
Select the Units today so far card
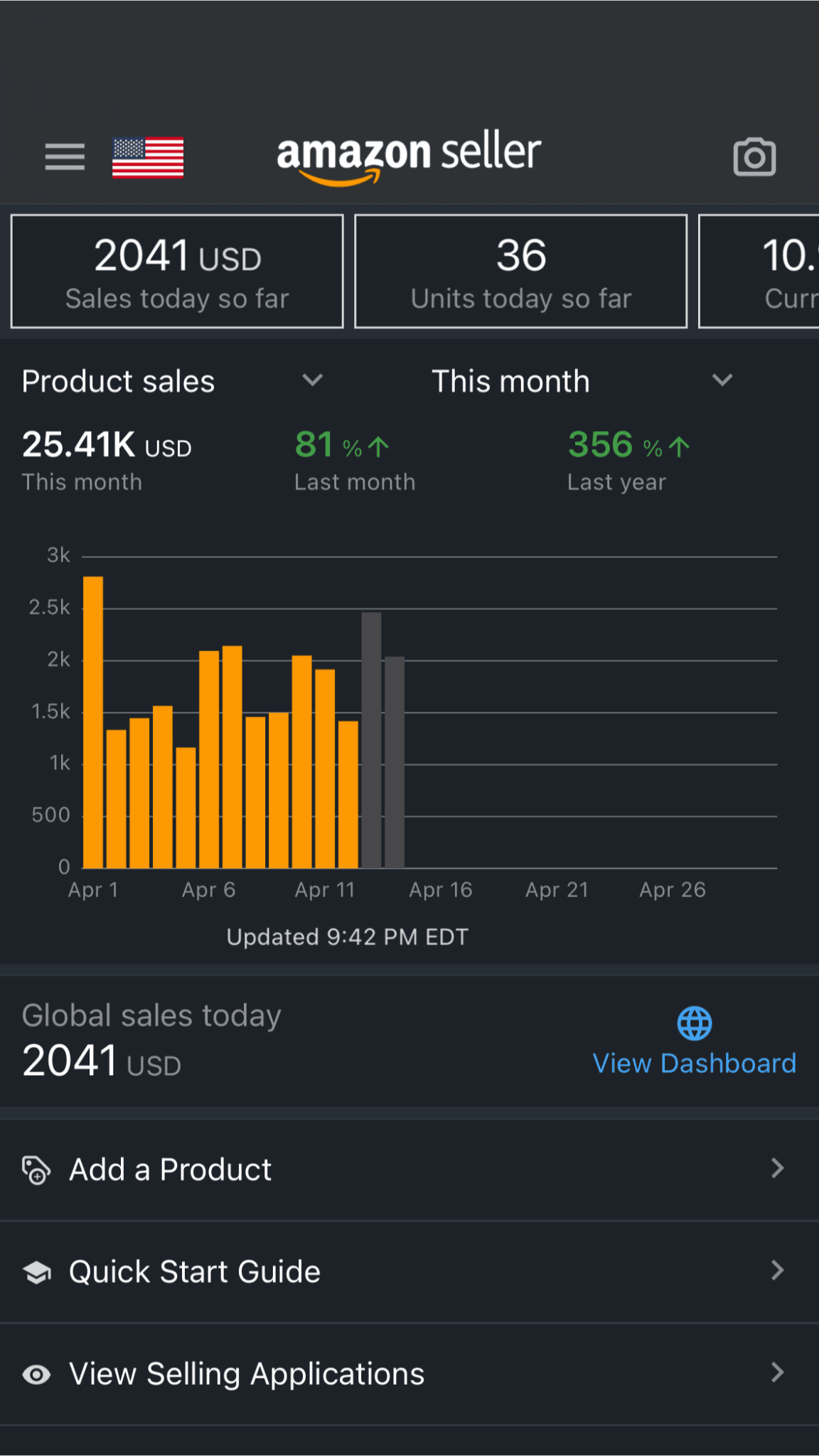[x=521, y=272]
